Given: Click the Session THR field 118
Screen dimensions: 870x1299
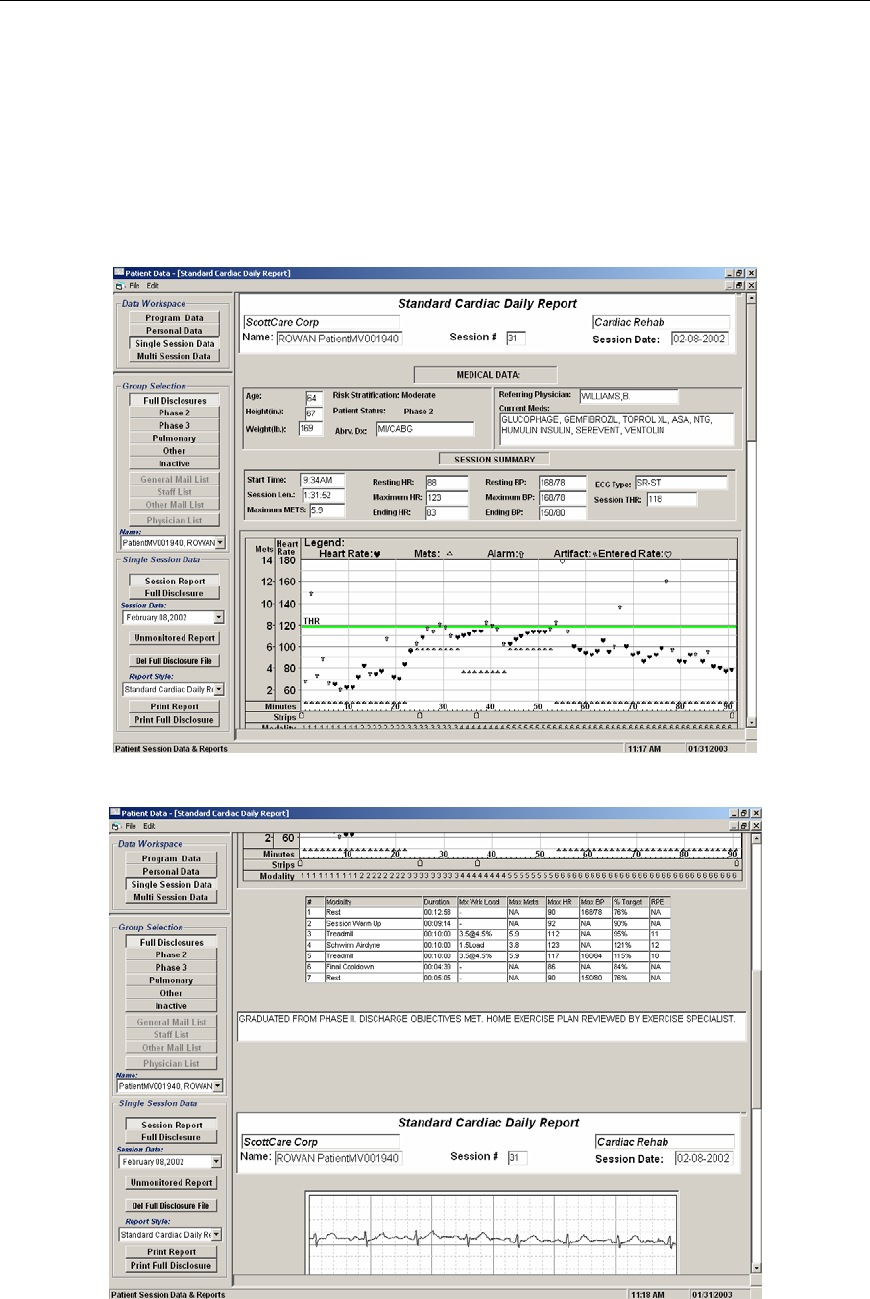Looking at the screenshot, I should click(672, 500).
